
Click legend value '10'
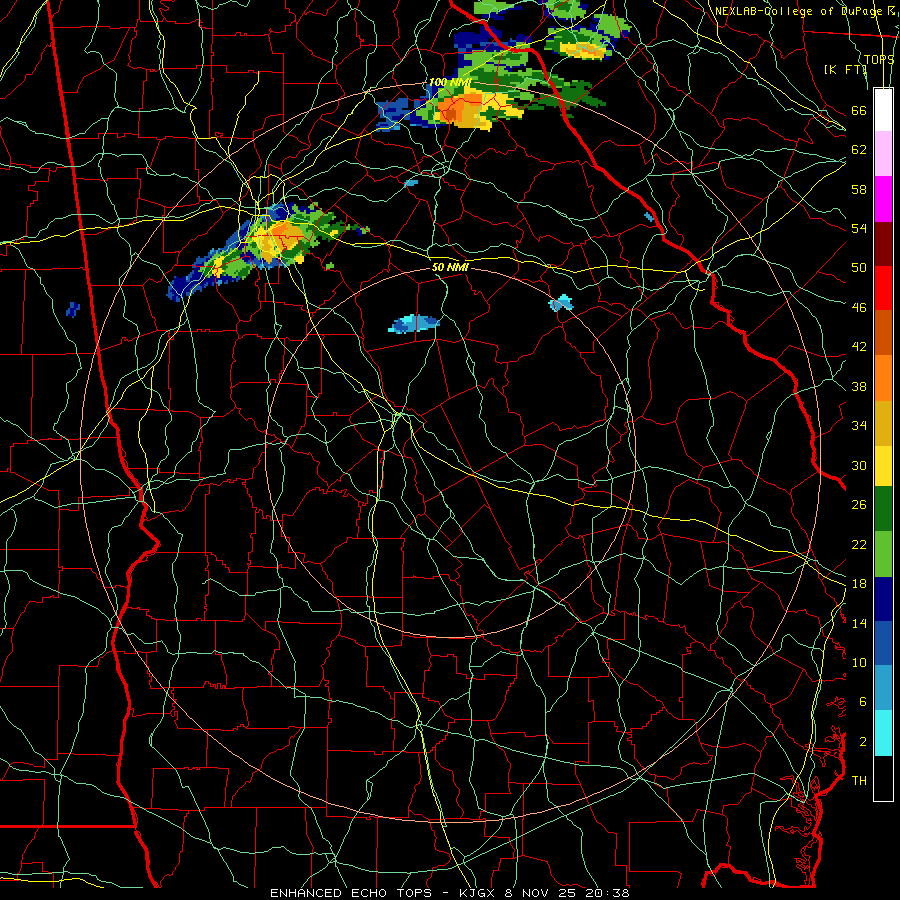[859, 662]
